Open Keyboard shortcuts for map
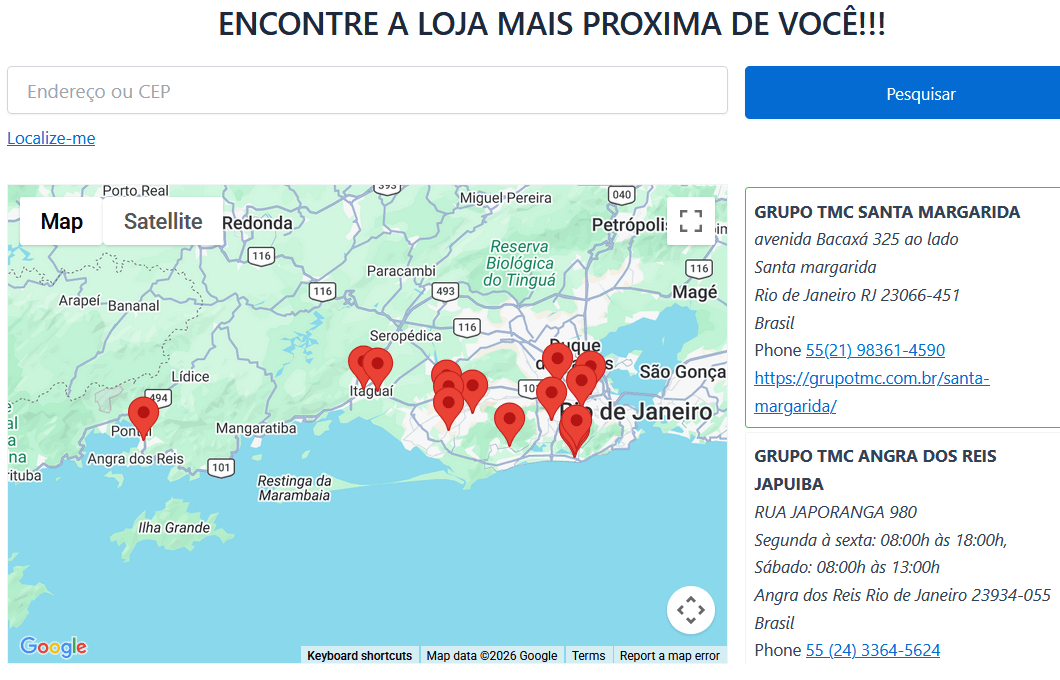 (x=359, y=656)
